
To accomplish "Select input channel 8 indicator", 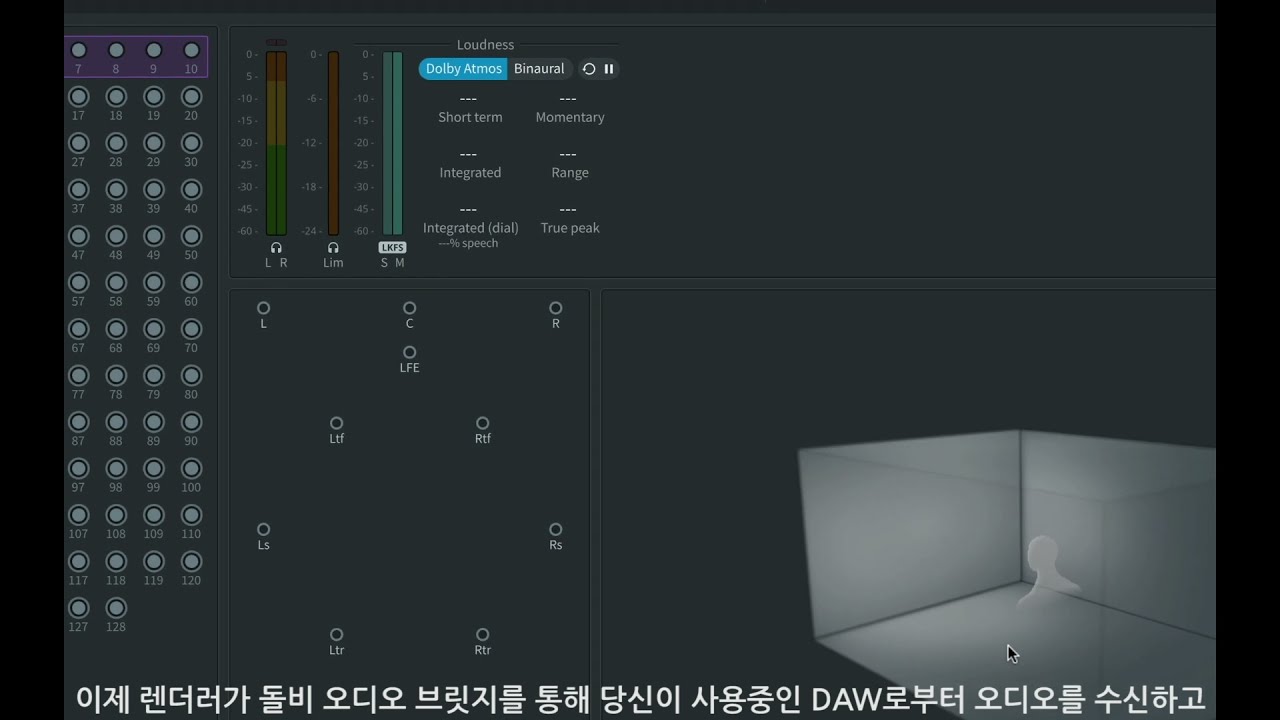I will coord(116,50).
